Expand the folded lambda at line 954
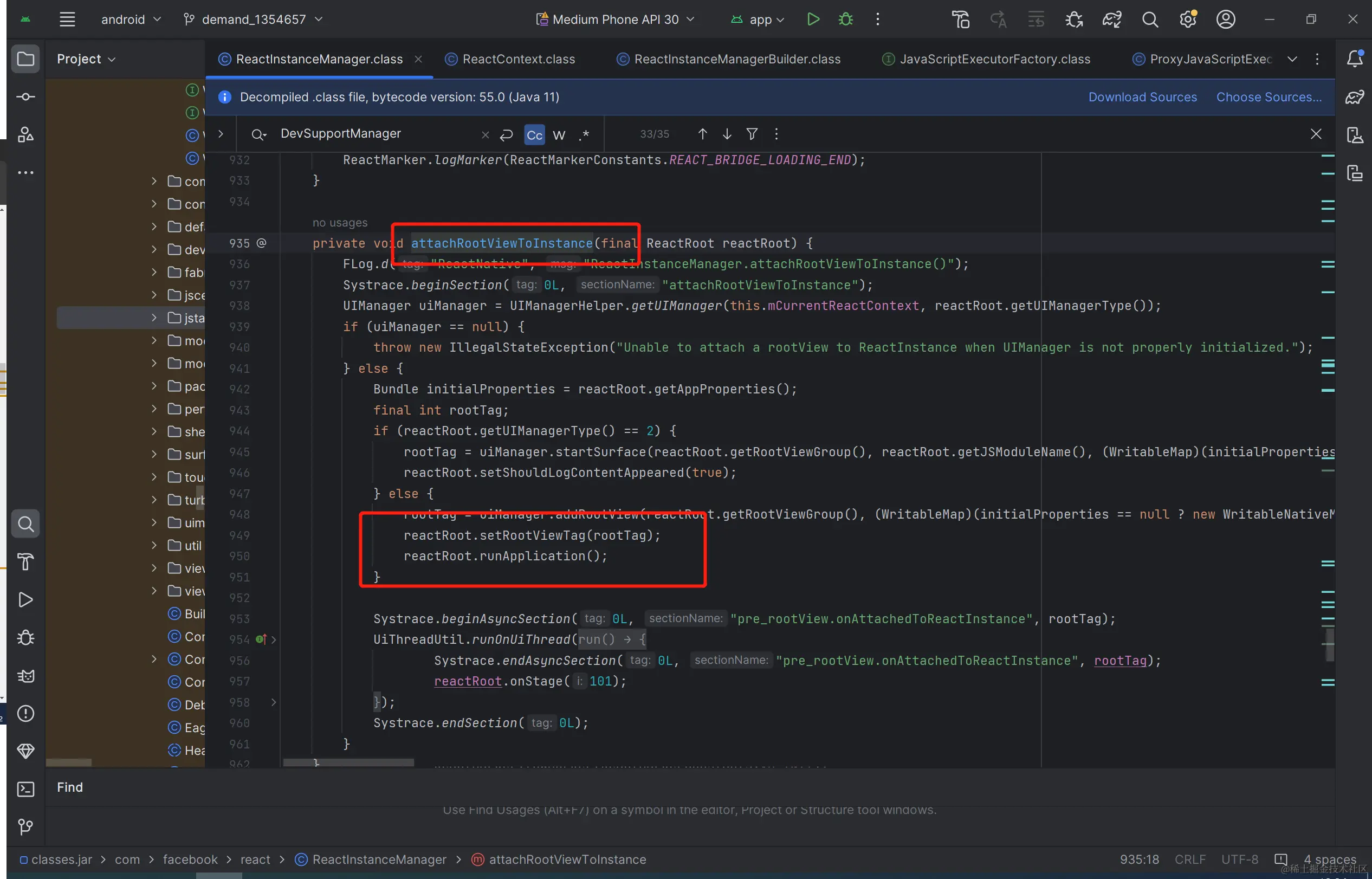Screen dimensions: 1372x879 click(274, 639)
